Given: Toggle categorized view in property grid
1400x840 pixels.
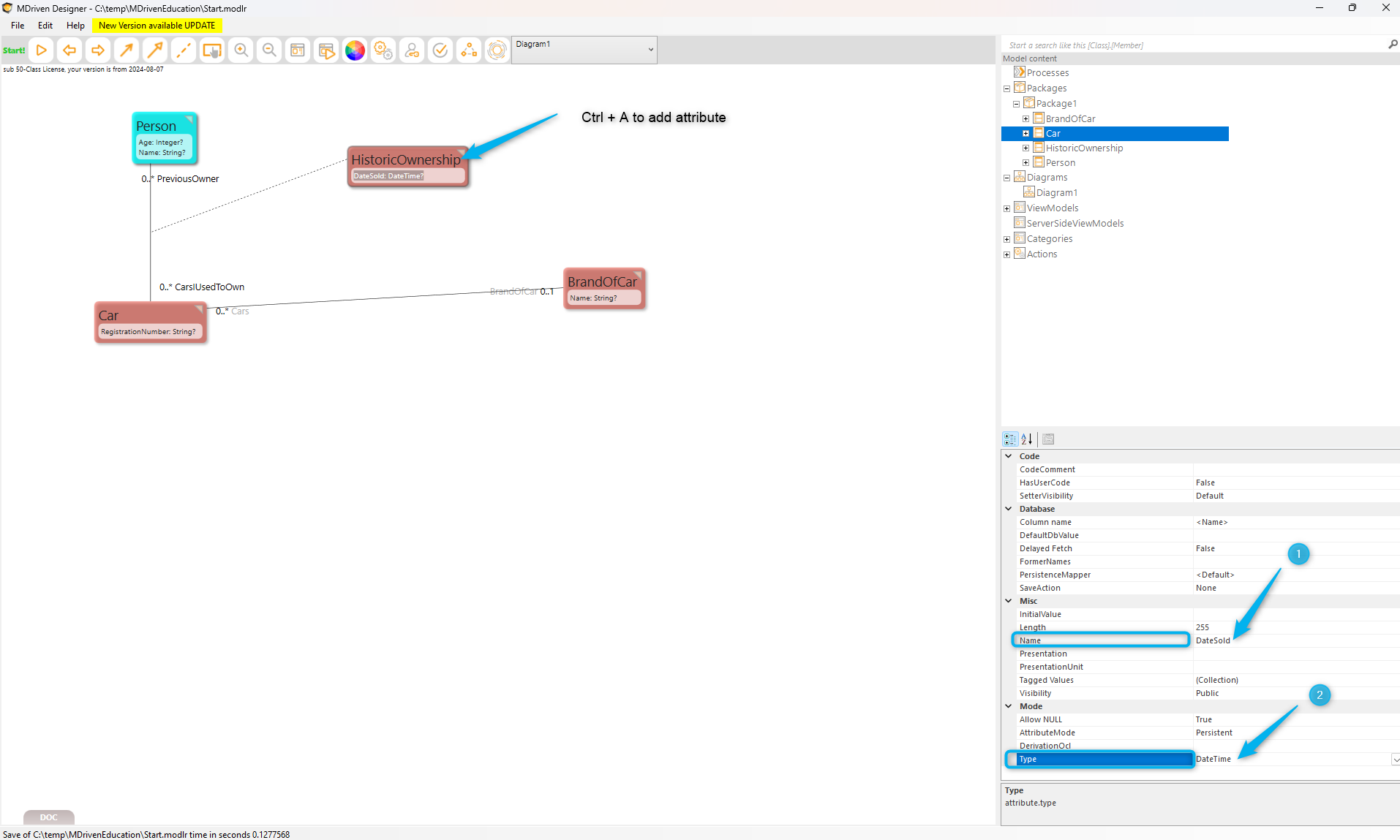Looking at the screenshot, I should [x=1010, y=439].
